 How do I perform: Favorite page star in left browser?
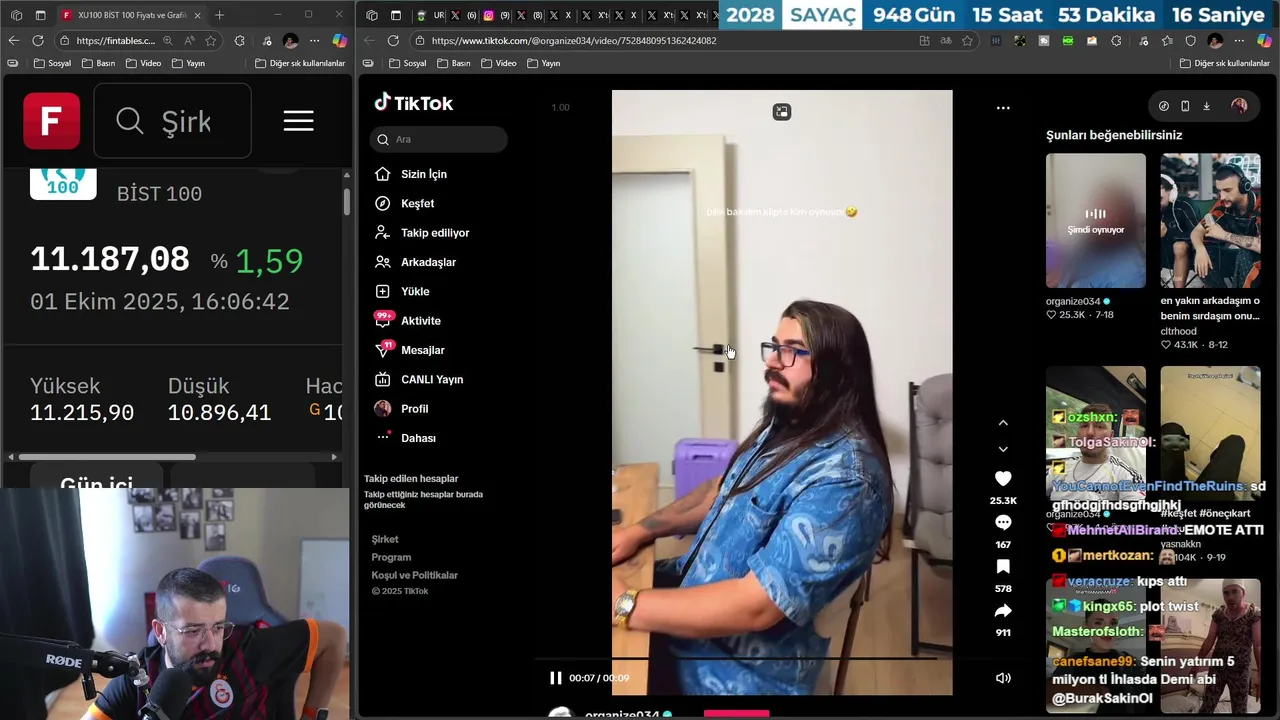(211, 40)
